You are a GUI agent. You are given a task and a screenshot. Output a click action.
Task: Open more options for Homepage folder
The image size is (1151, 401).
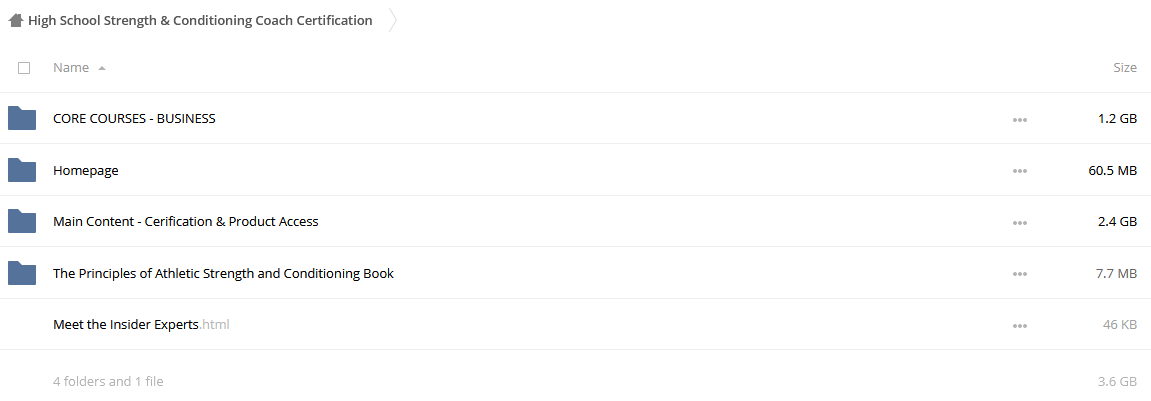[1020, 170]
